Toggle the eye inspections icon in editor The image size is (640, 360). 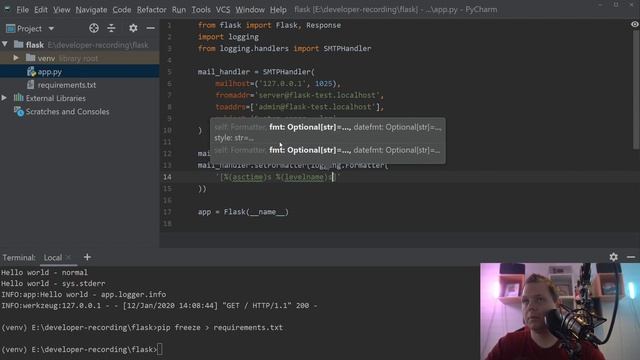point(634,24)
